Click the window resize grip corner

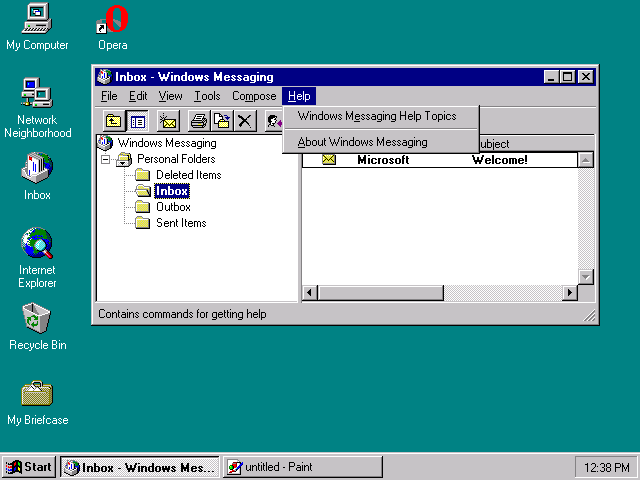[x=589, y=315]
